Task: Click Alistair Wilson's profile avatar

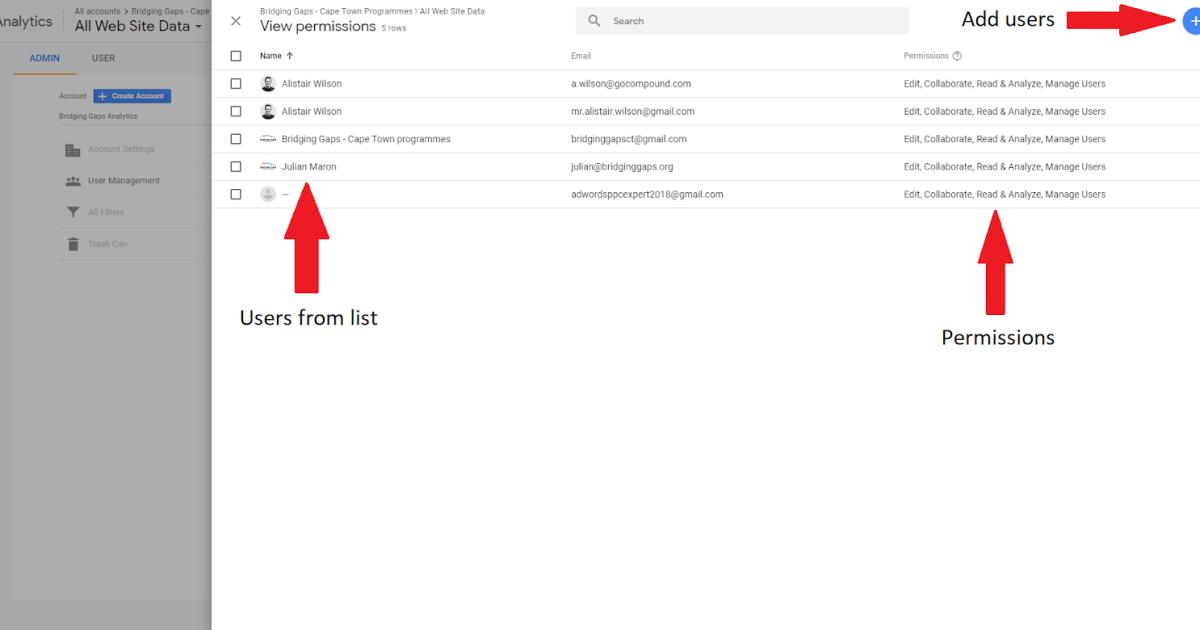Action: 268,83
